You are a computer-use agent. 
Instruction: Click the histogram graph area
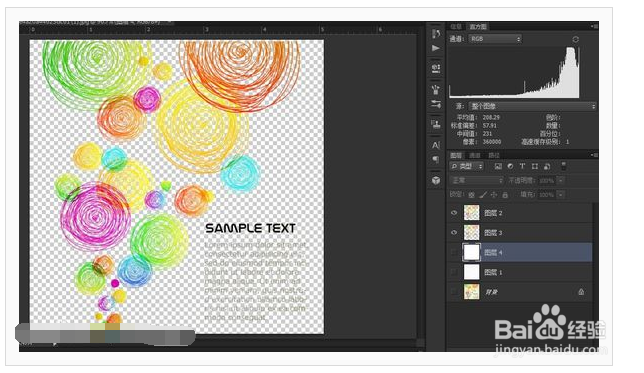tap(514, 72)
